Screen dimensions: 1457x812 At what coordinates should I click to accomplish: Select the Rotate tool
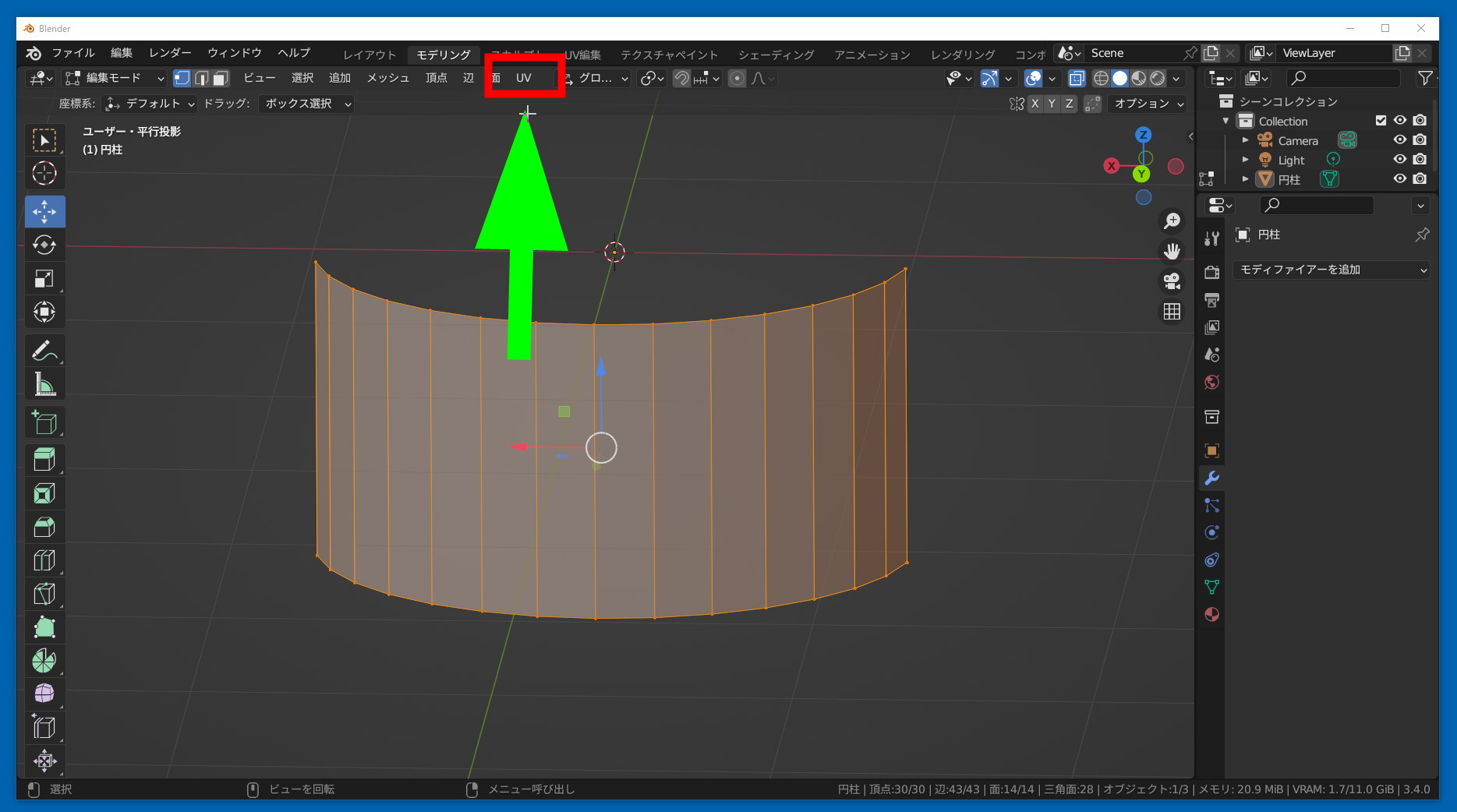(44, 245)
